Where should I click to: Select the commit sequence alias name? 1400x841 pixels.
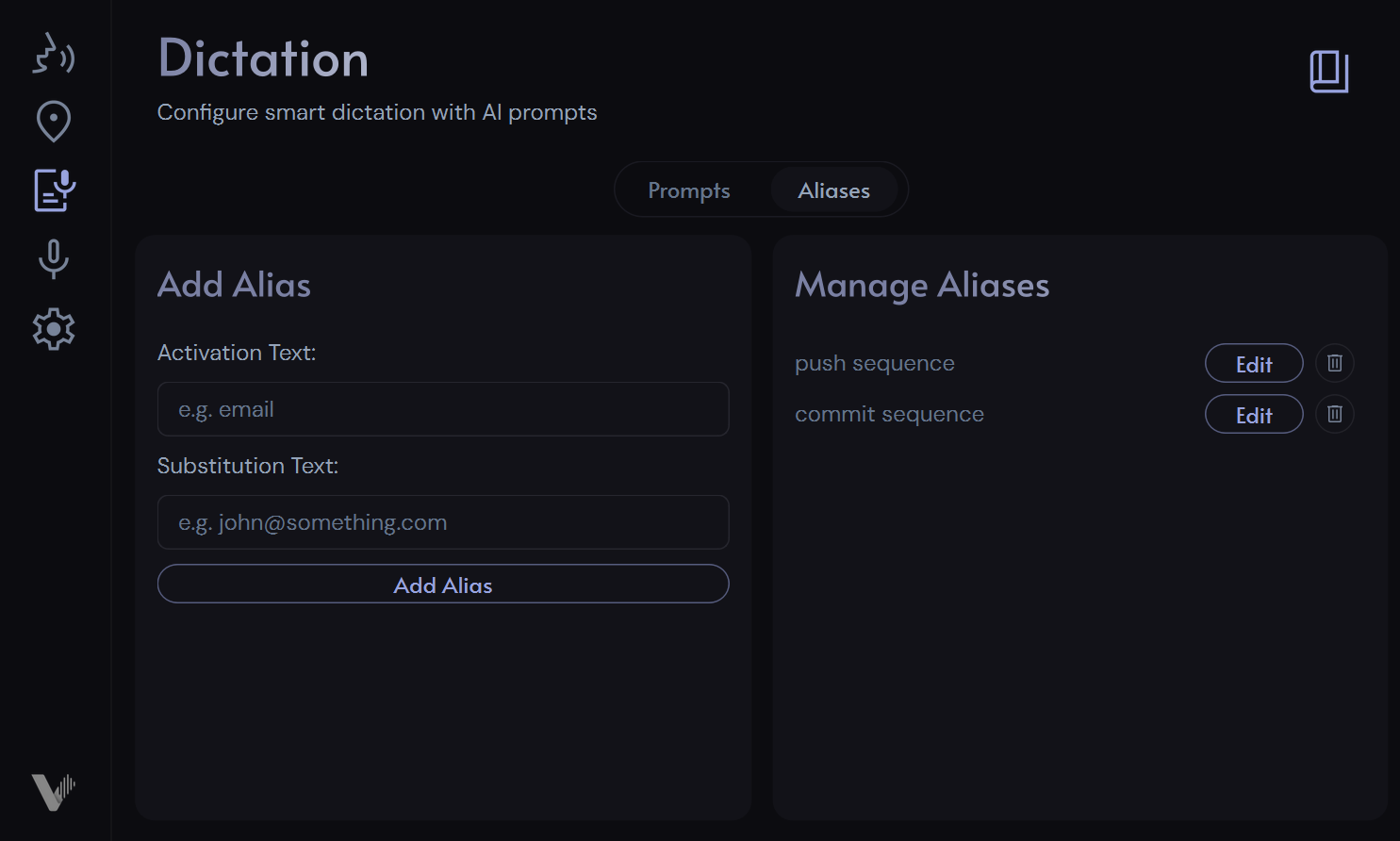click(x=889, y=414)
